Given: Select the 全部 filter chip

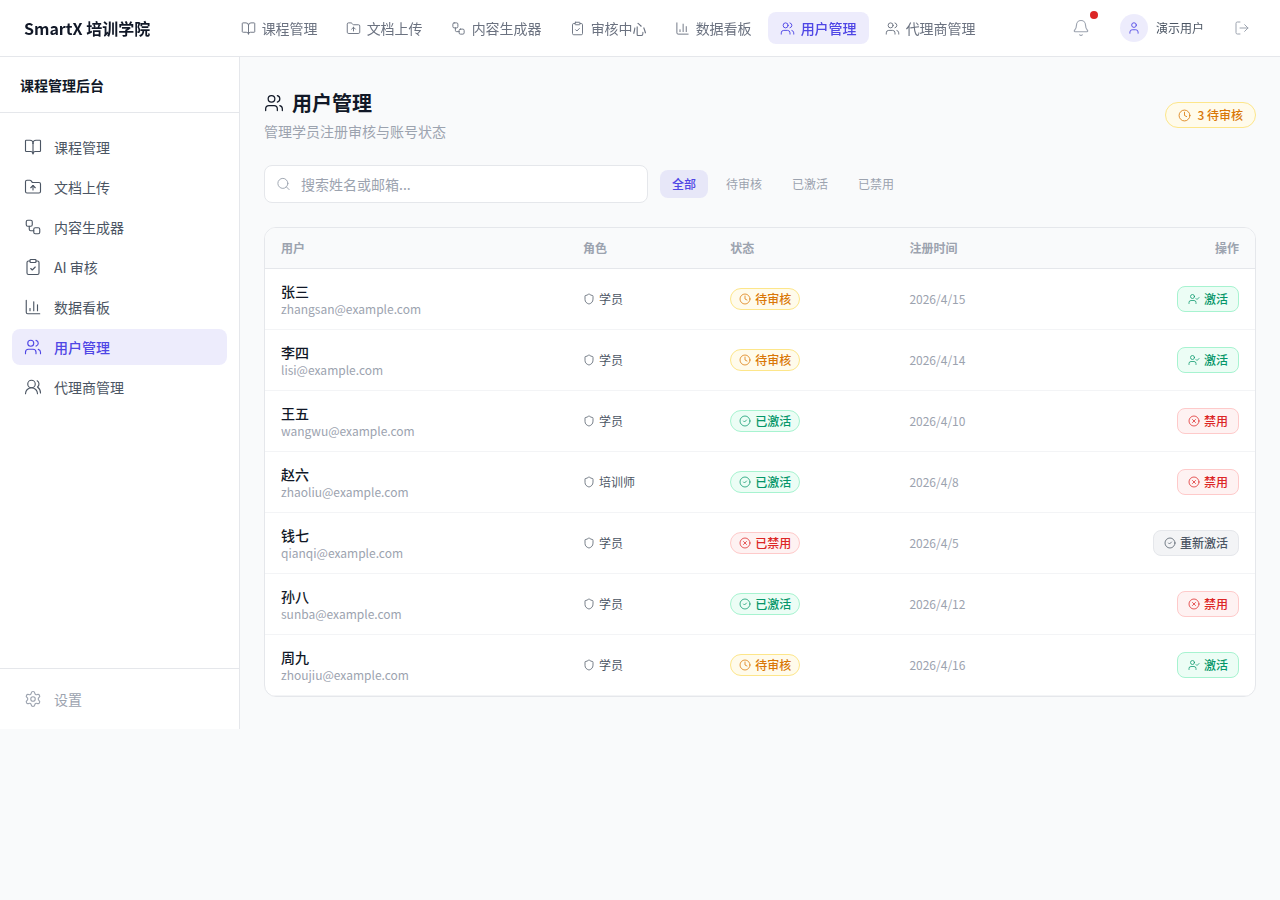Looking at the screenshot, I should tap(683, 184).
